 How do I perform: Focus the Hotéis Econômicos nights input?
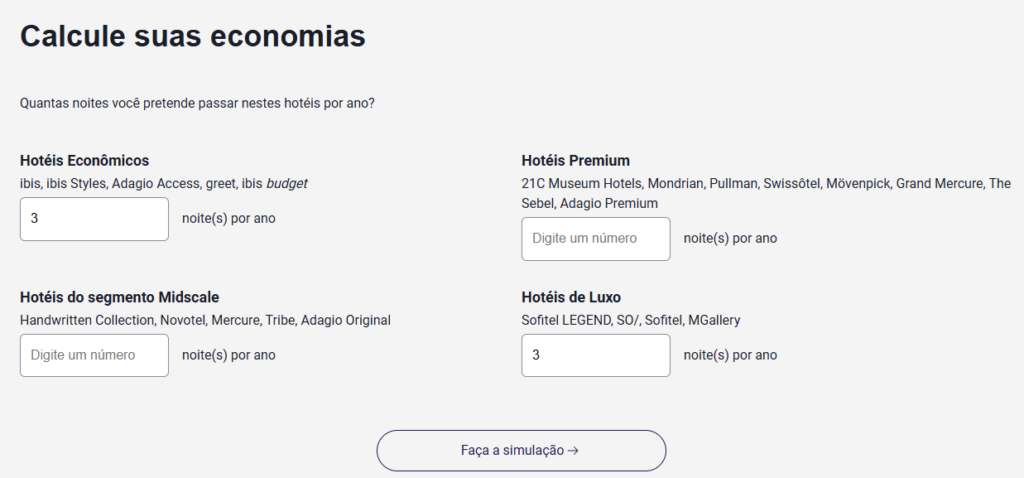(94, 219)
